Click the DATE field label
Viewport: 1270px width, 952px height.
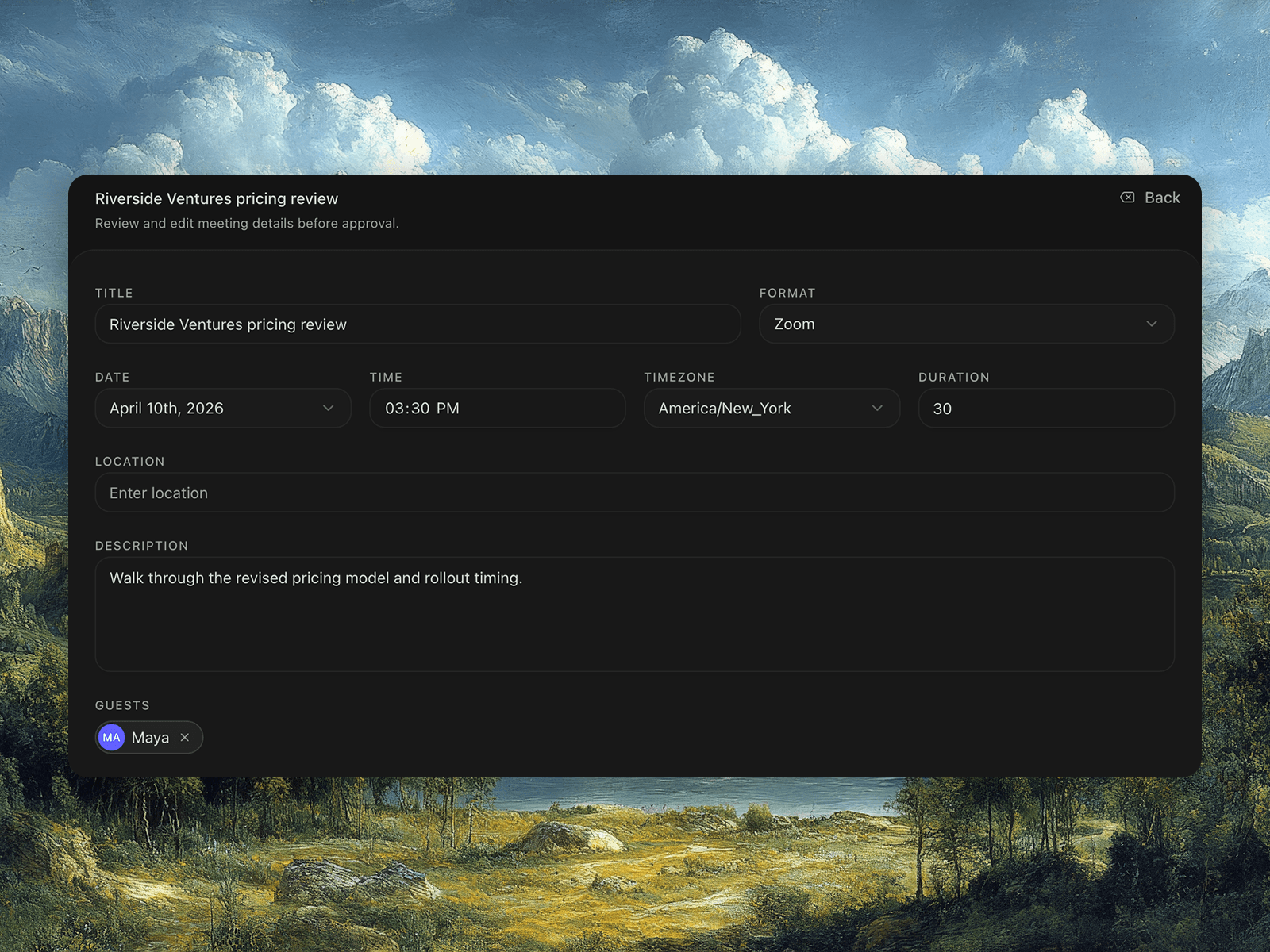point(113,377)
